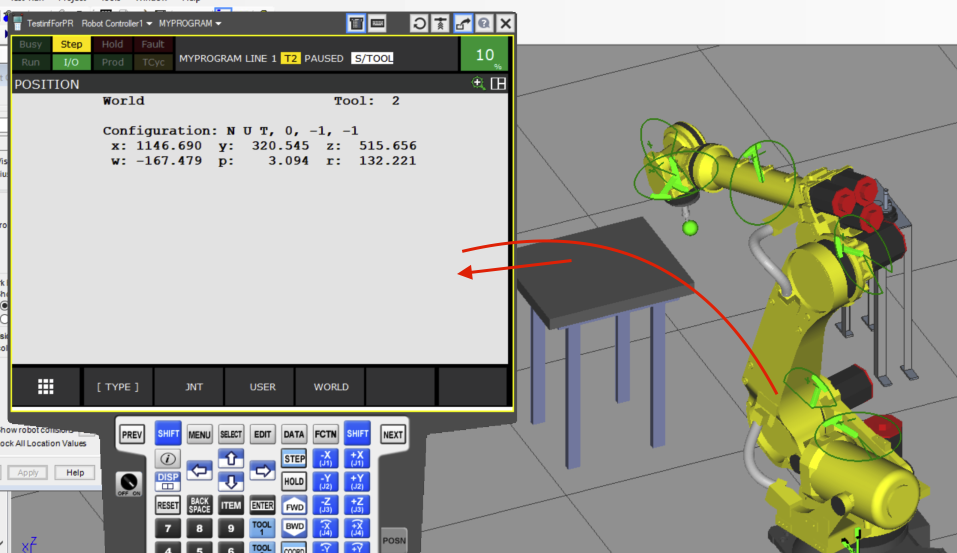Open the virtual keyboard icon in pendant titlebar
Viewport: 957px width, 553px height.
click(x=378, y=24)
